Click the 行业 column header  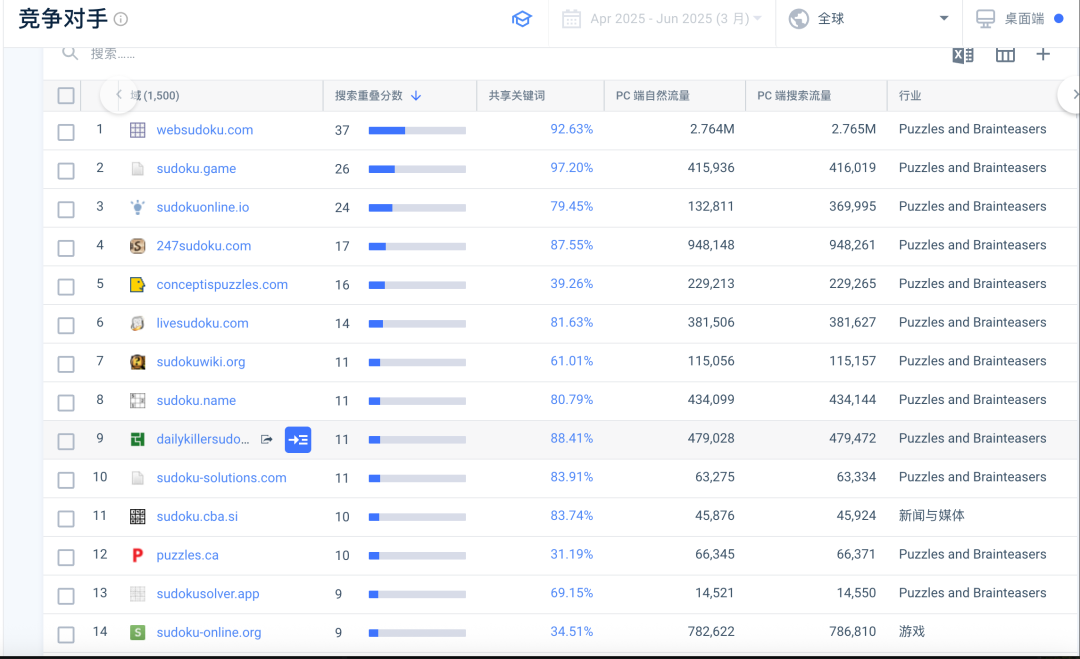pos(910,96)
